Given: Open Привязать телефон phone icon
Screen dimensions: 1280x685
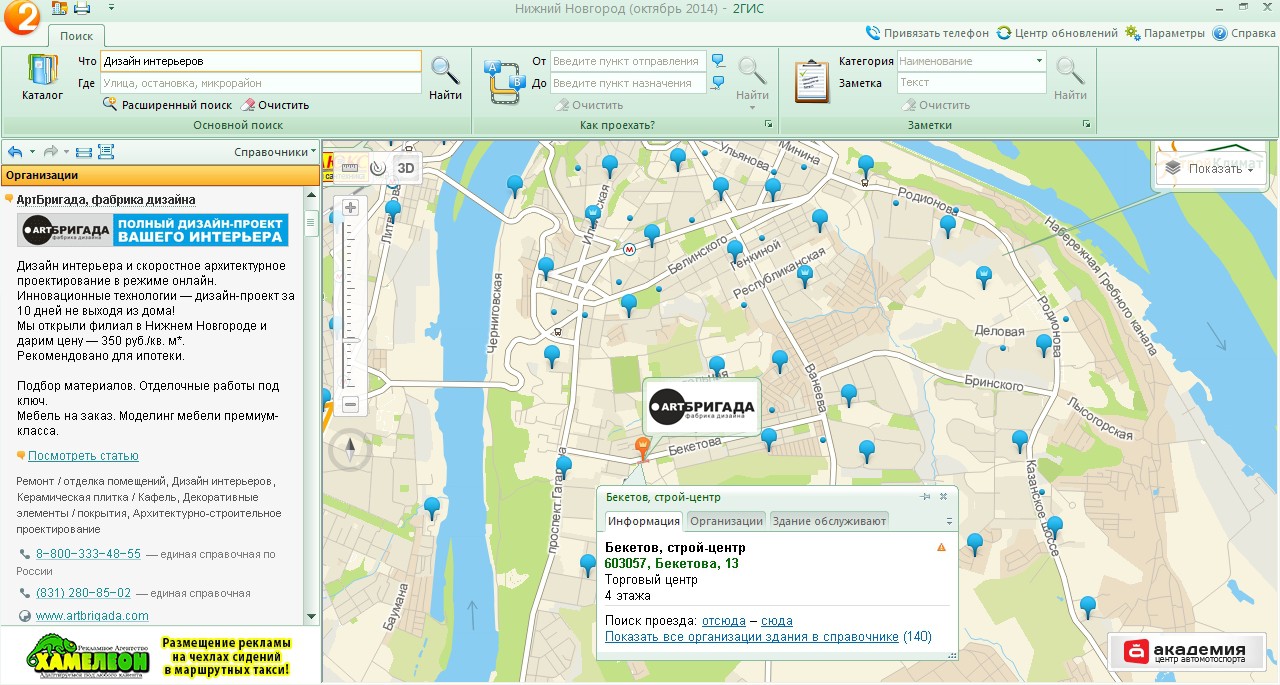Looking at the screenshot, I should point(927,33).
